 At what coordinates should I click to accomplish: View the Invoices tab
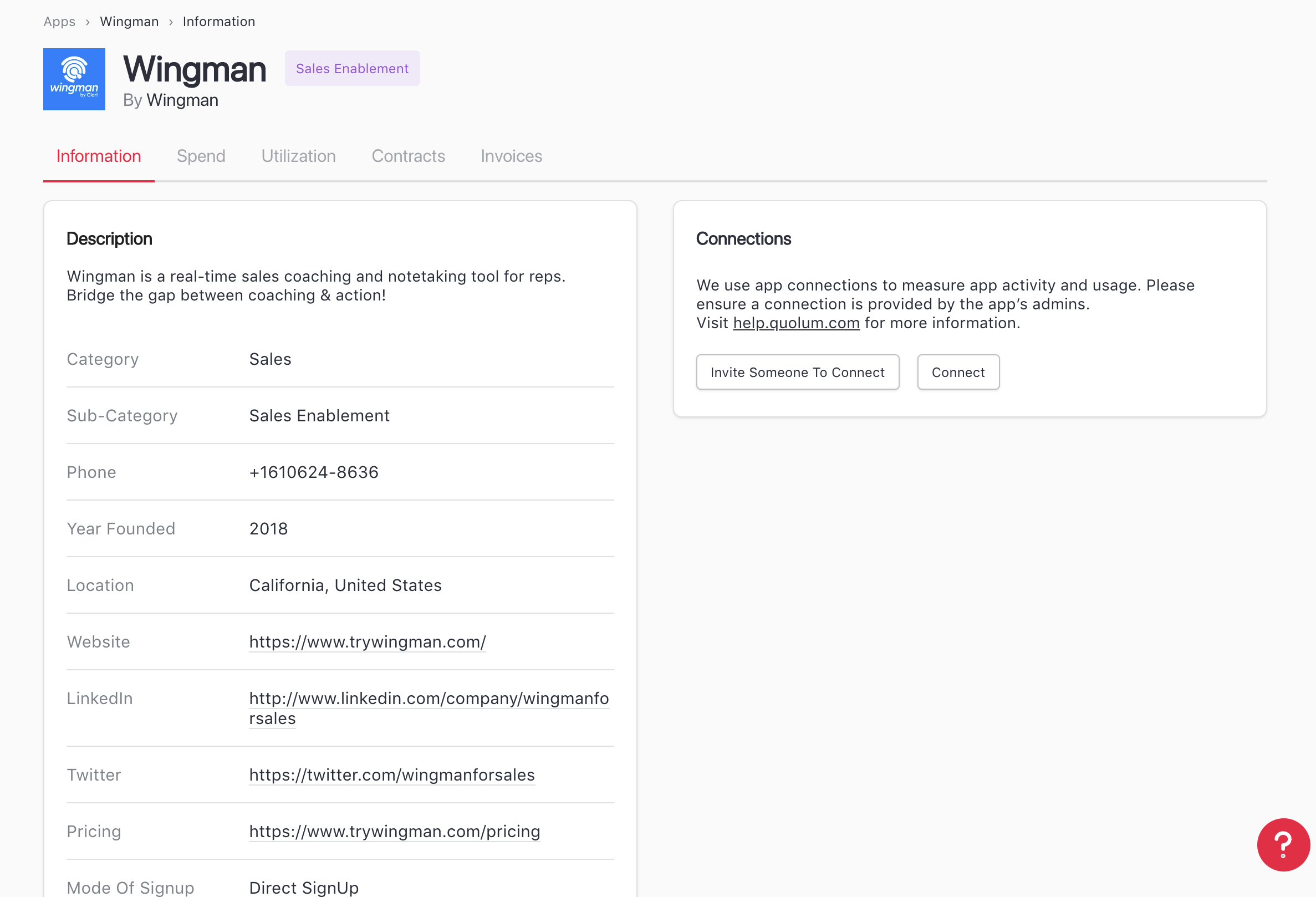tap(511, 156)
